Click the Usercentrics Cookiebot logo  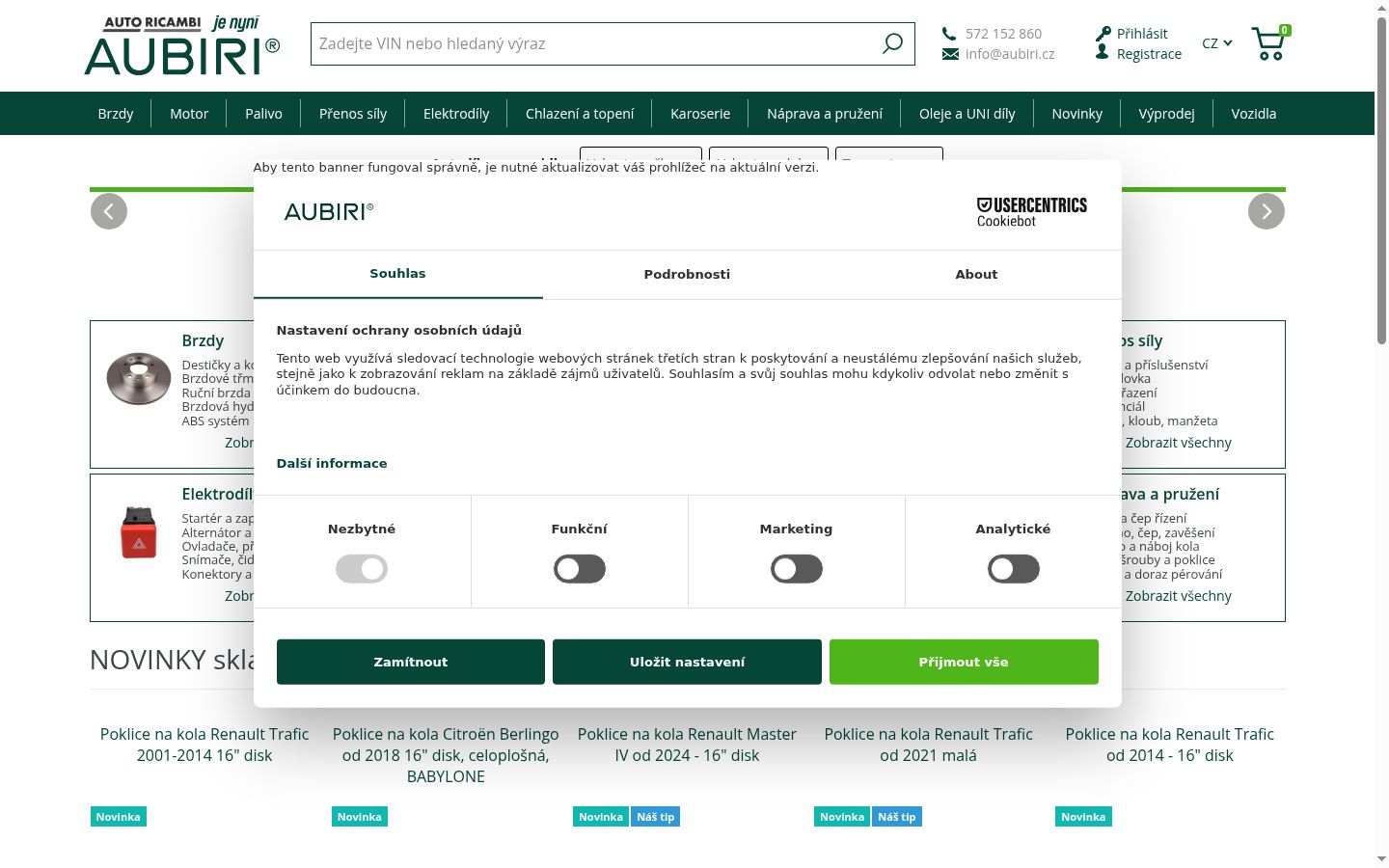pyautogui.click(x=1032, y=212)
